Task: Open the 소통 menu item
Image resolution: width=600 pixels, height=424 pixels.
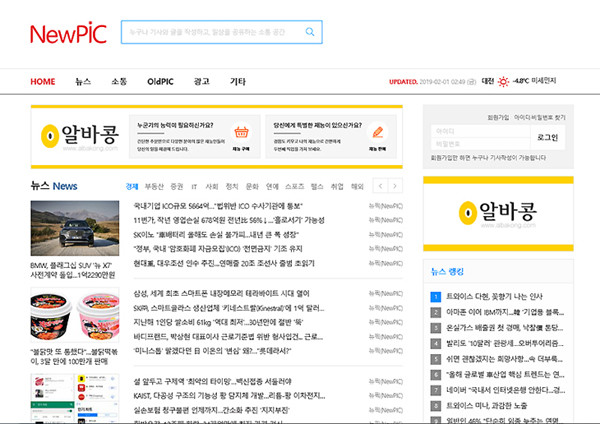Action: click(119, 82)
